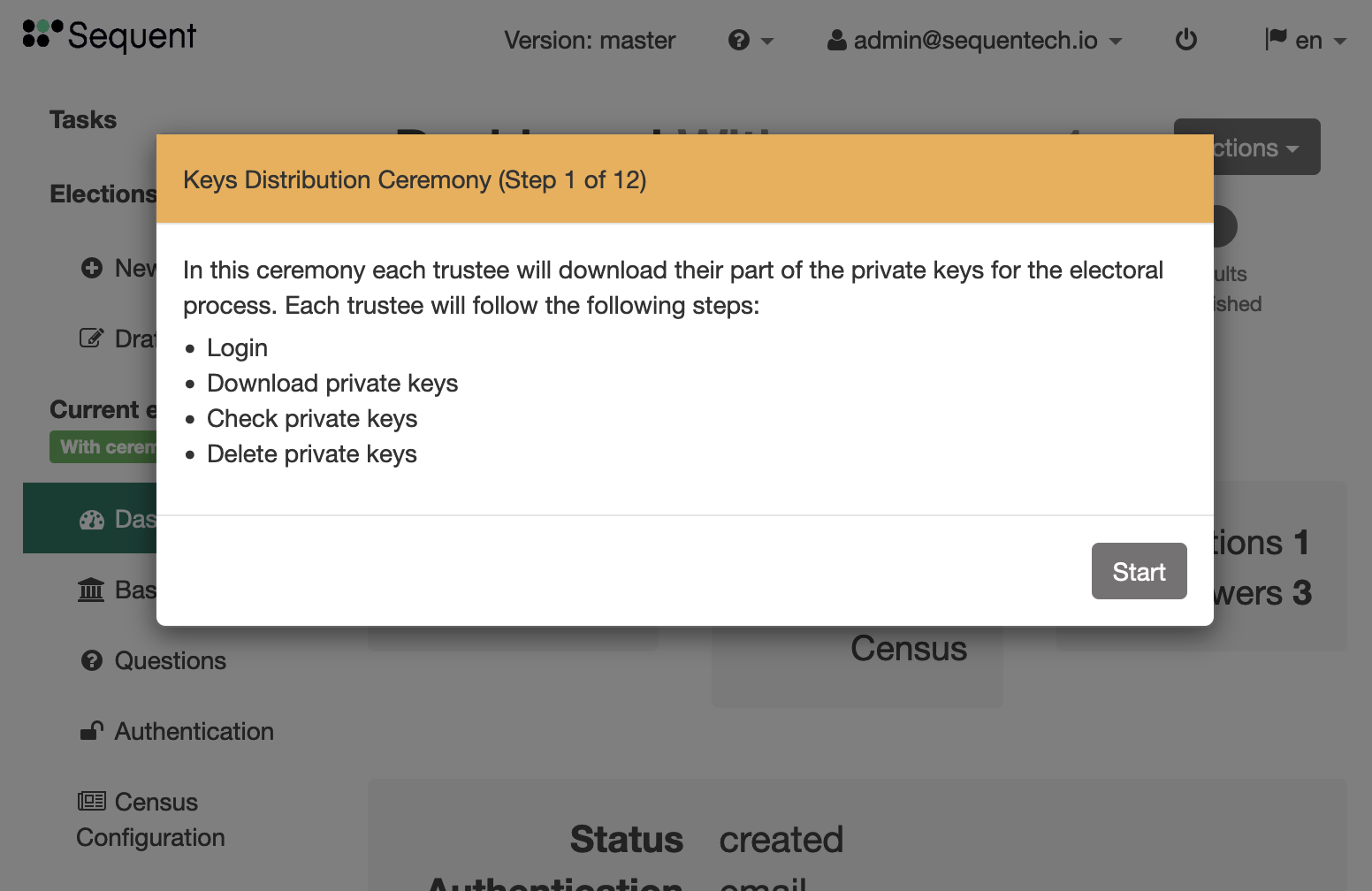Click the user silhouette icon
This screenshot has height=891, width=1372.
pyautogui.click(x=836, y=40)
